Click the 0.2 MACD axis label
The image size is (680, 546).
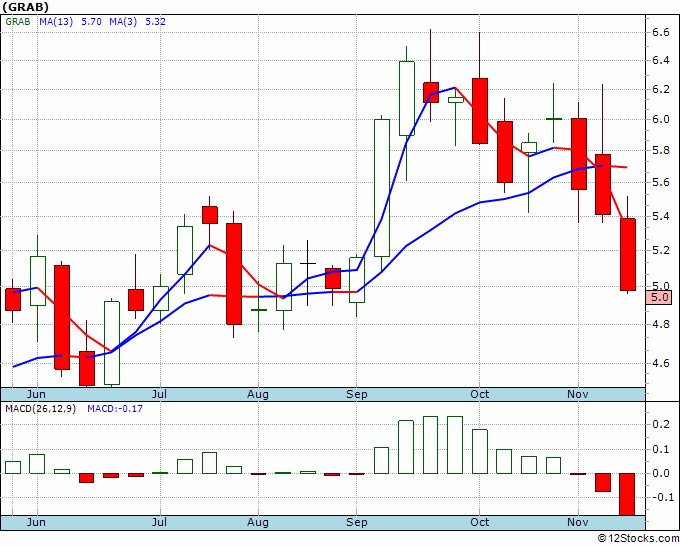pos(661,425)
